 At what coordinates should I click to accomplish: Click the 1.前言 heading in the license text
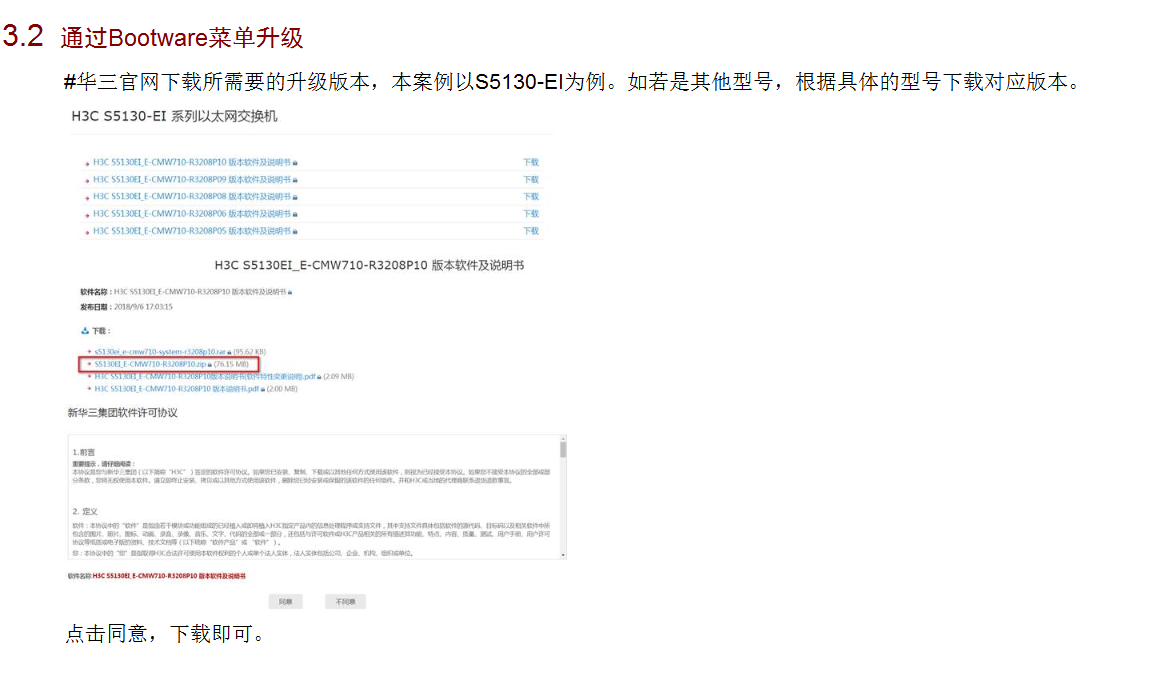pyautogui.click(x=84, y=452)
